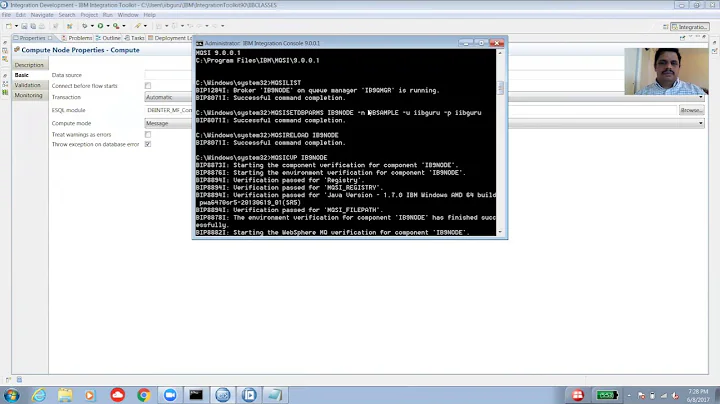Viewport: 720px width, 404px height.
Task: Click the Save All toolbar icon
Action: pyautogui.click(x=33, y=26)
